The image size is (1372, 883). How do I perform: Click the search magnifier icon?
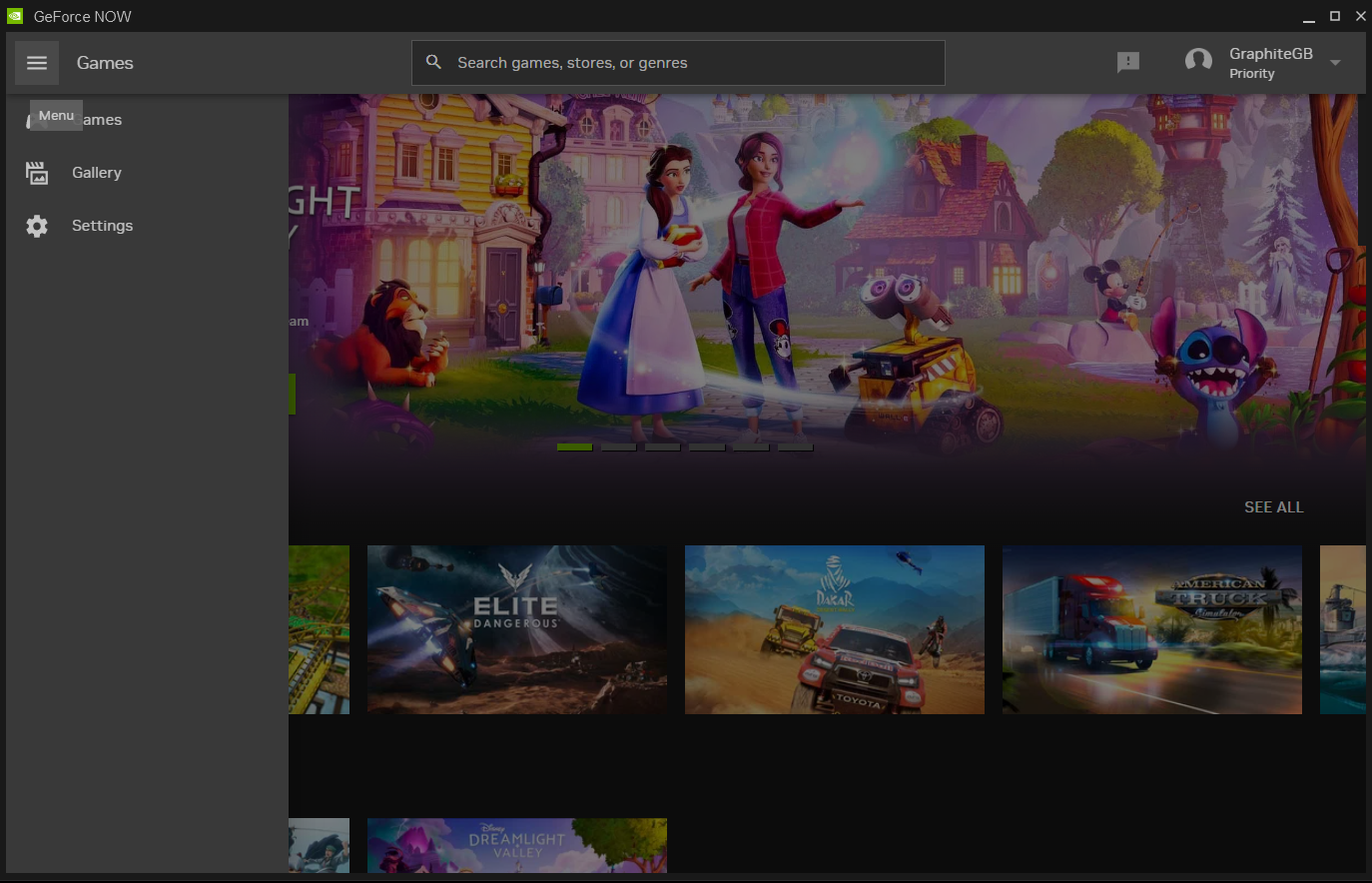pyautogui.click(x=433, y=62)
